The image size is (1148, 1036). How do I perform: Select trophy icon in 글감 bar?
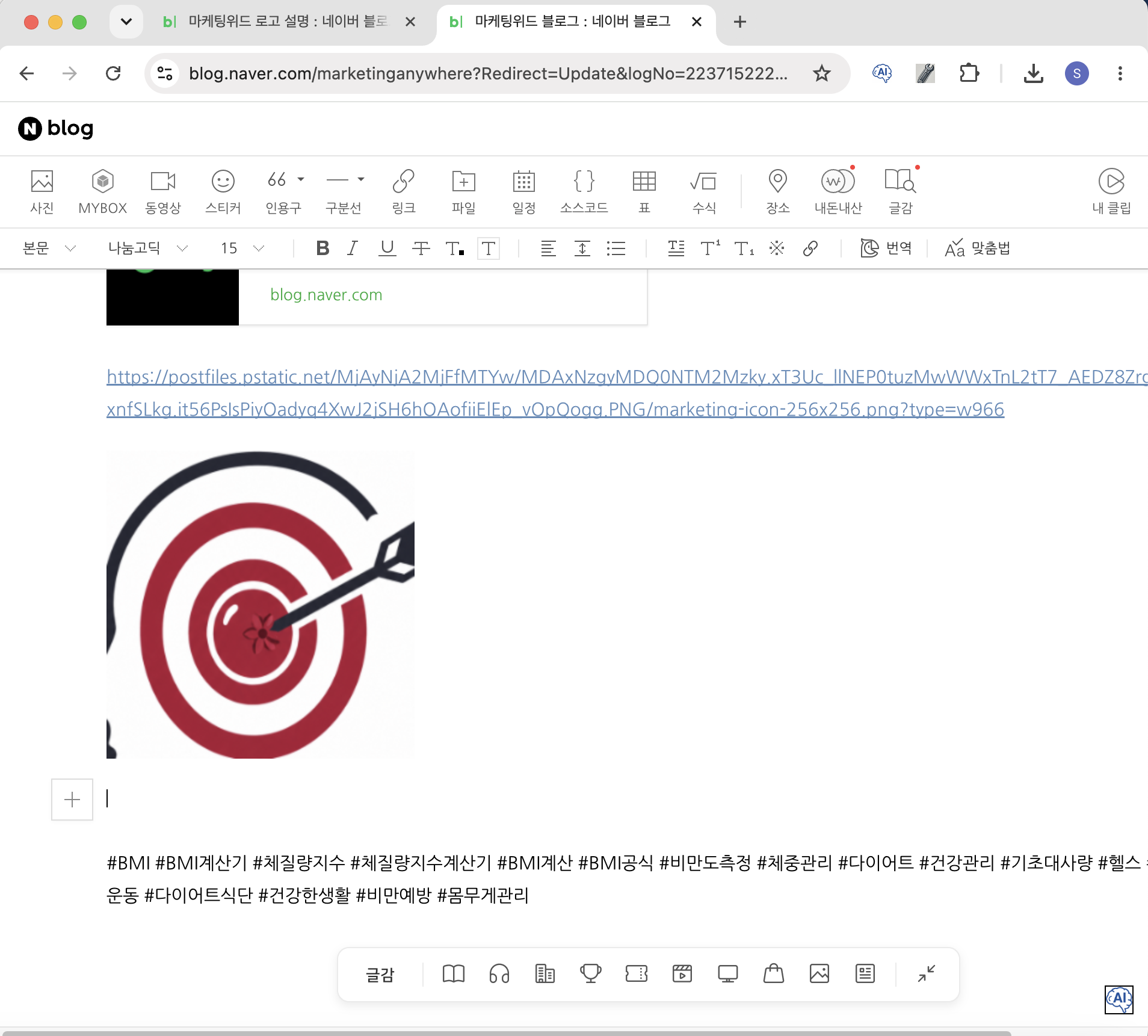point(591,973)
